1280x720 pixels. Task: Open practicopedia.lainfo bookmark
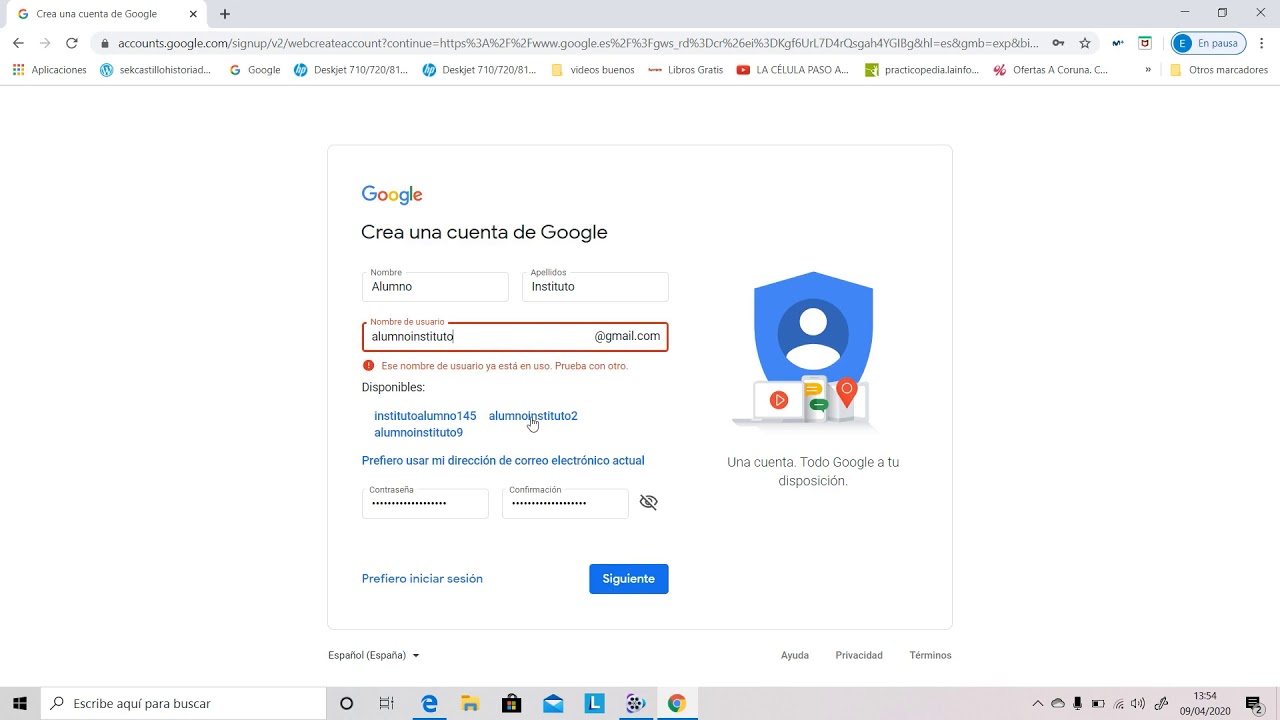pos(923,70)
